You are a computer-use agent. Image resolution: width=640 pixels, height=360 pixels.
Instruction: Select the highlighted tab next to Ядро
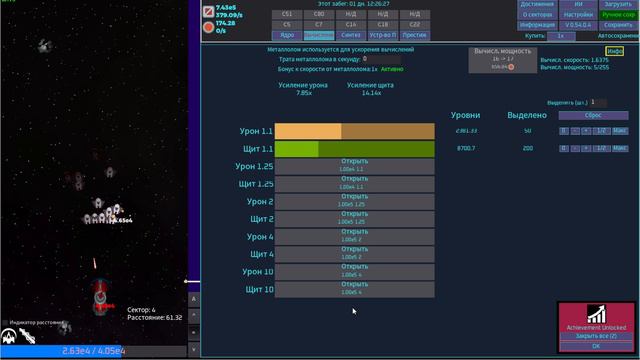click(319, 35)
